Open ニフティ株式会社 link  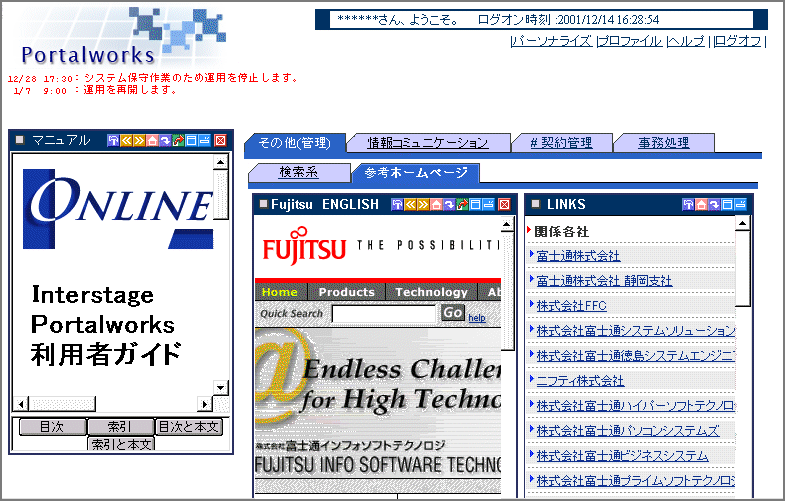tap(580, 381)
